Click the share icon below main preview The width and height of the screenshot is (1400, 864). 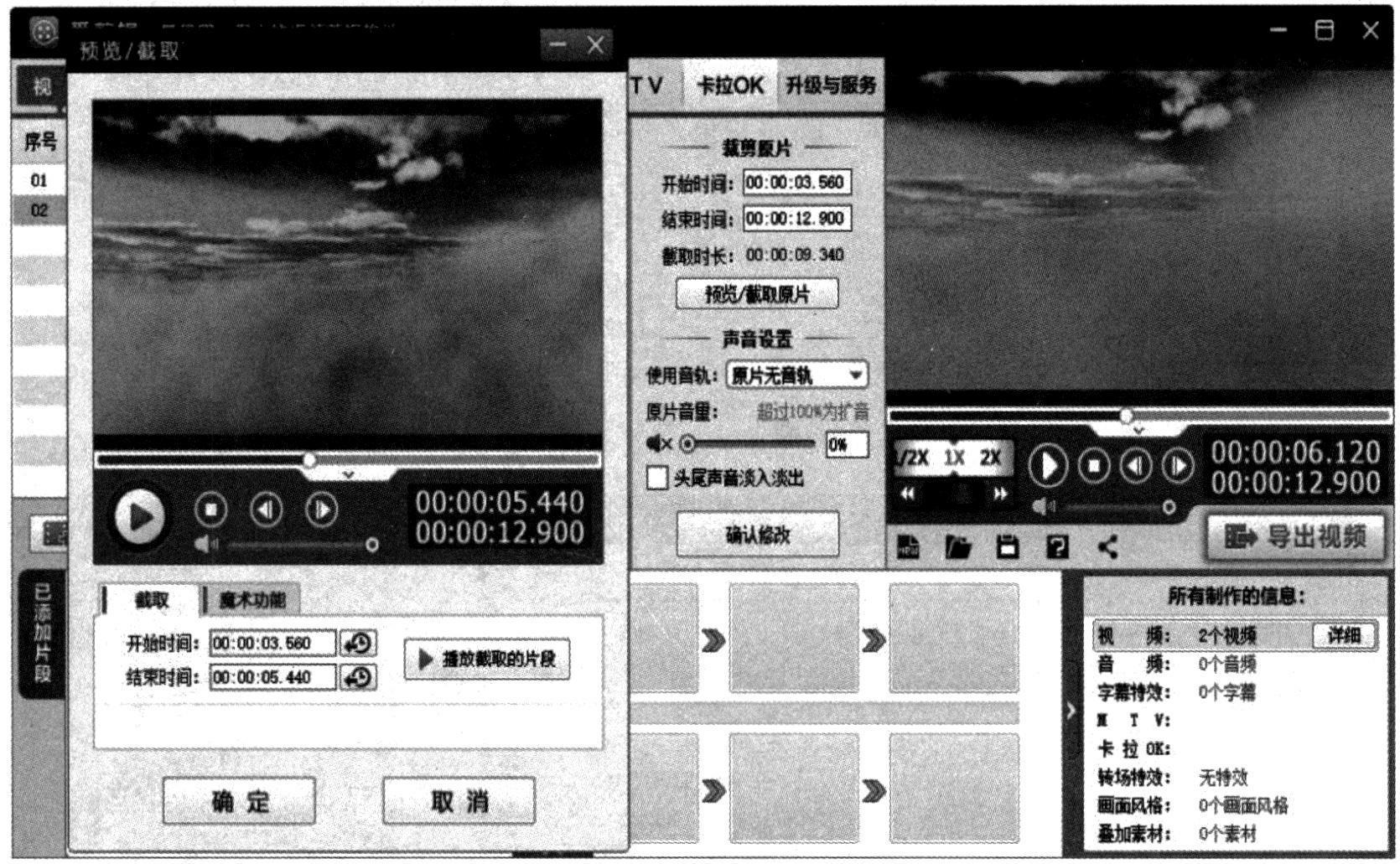pos(1107,547)
